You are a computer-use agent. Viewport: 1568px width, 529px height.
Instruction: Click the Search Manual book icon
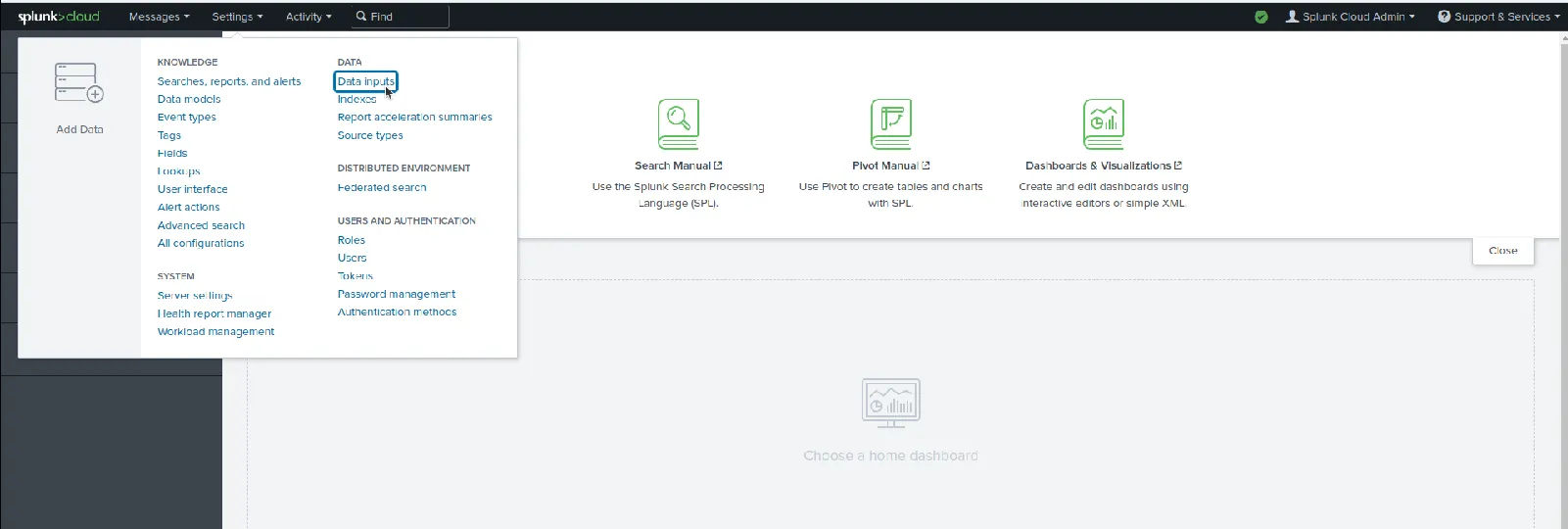pyautogui.click(x=679, y=124)
